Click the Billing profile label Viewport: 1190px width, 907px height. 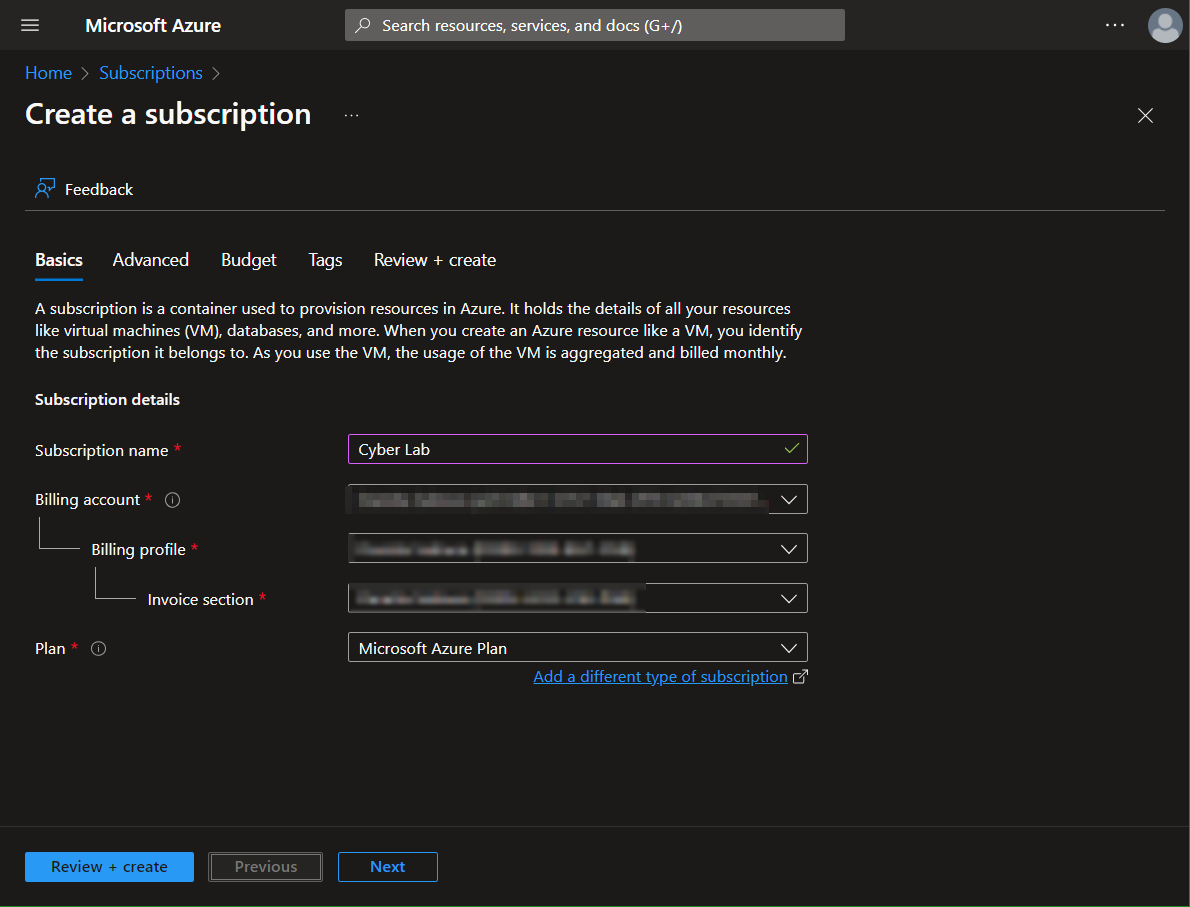138,550
